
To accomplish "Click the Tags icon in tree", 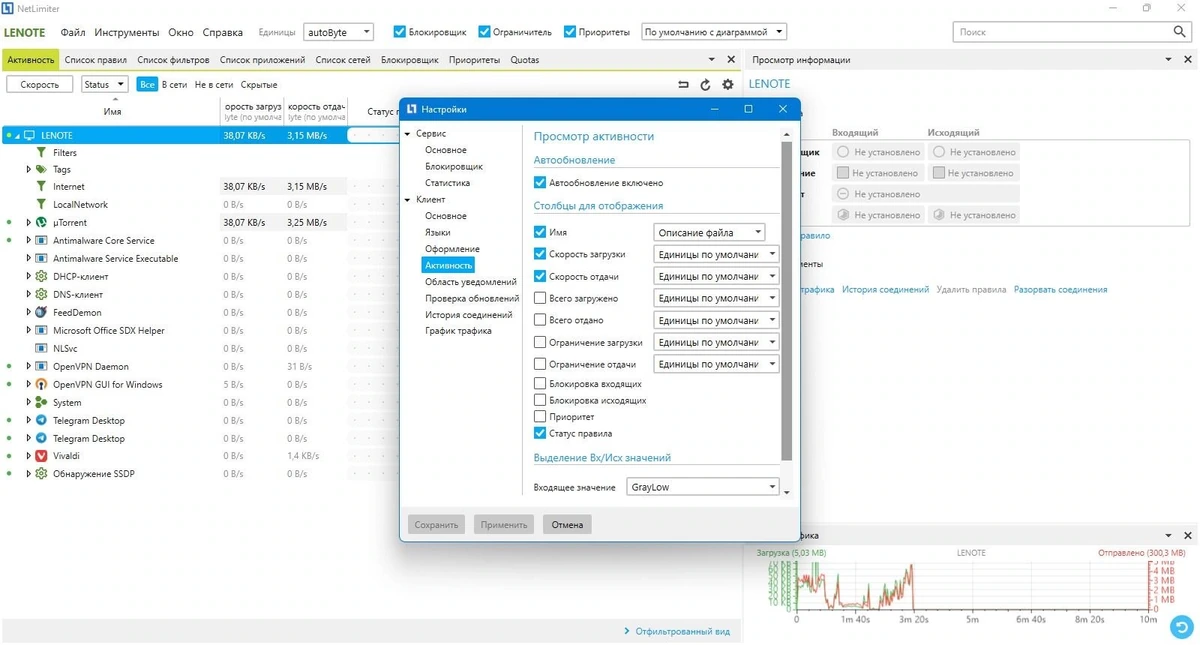I will [41, 170].
